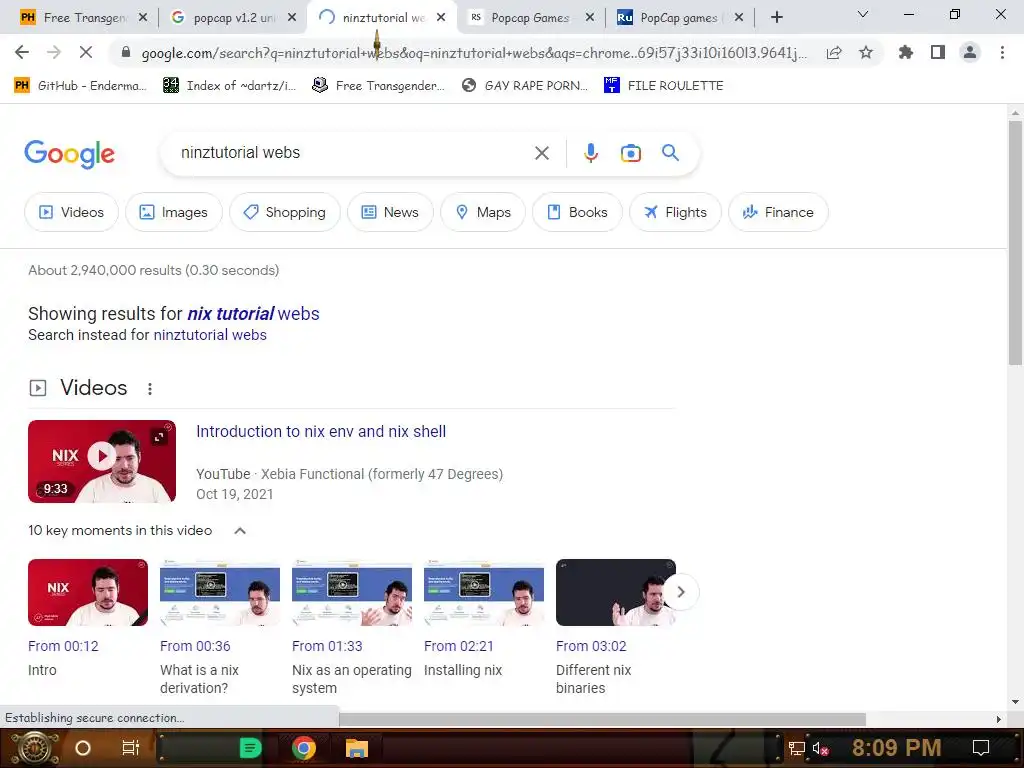Open the 8:09 PM taskbar clock
1024x768 pixels.
[896, 748]
